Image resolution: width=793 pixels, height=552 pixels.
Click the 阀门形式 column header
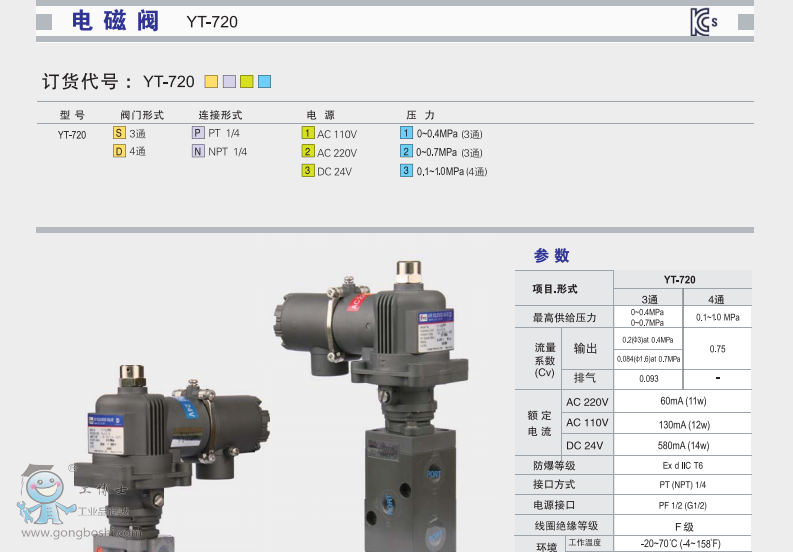[142, 115]
